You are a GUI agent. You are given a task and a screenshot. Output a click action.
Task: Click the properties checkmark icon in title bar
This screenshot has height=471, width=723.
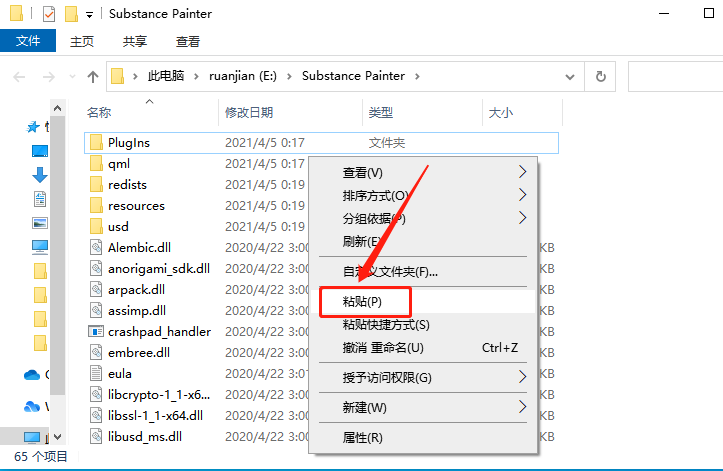(48, 14)
